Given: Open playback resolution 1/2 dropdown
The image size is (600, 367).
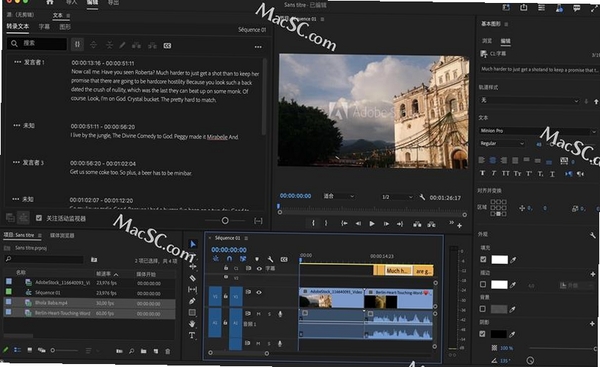Looking at the screenshot, I should pyautogui.click(x=398, y=197).
